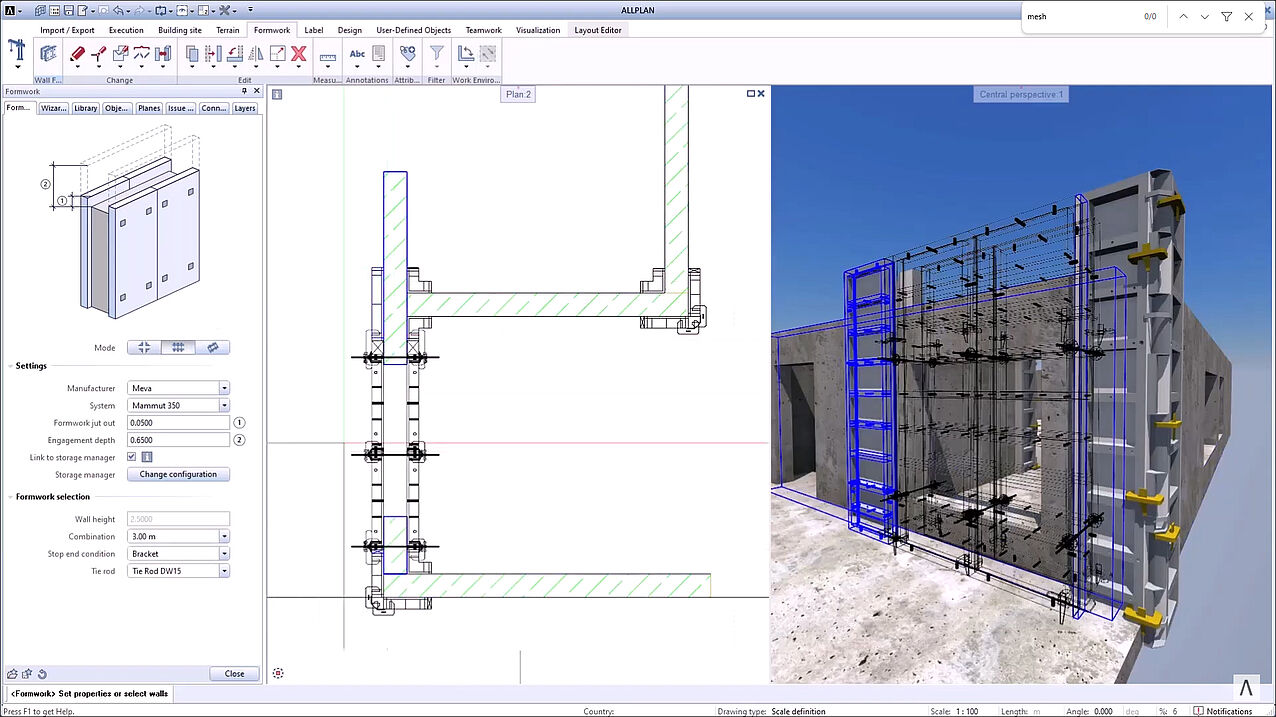
Task: Select the middle Mode toggle button
Action: [x=178, y=347]
